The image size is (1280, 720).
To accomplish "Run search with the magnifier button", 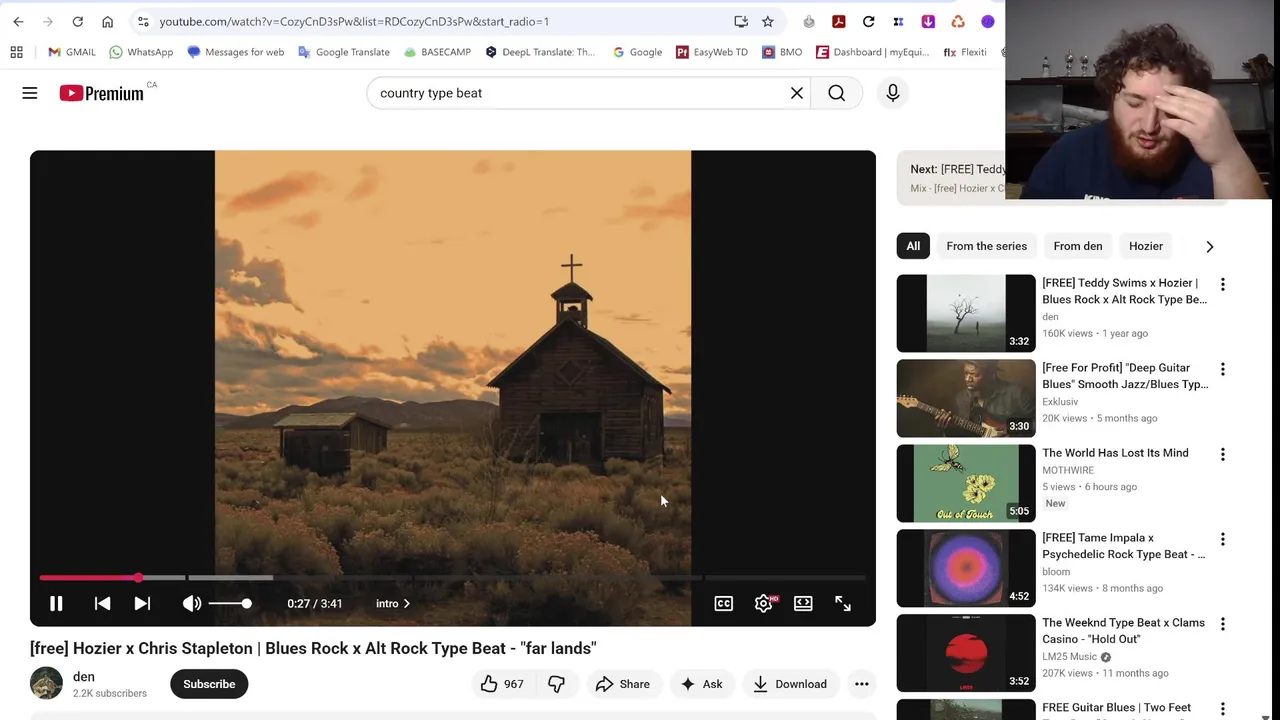I will (x=837, y=93).
